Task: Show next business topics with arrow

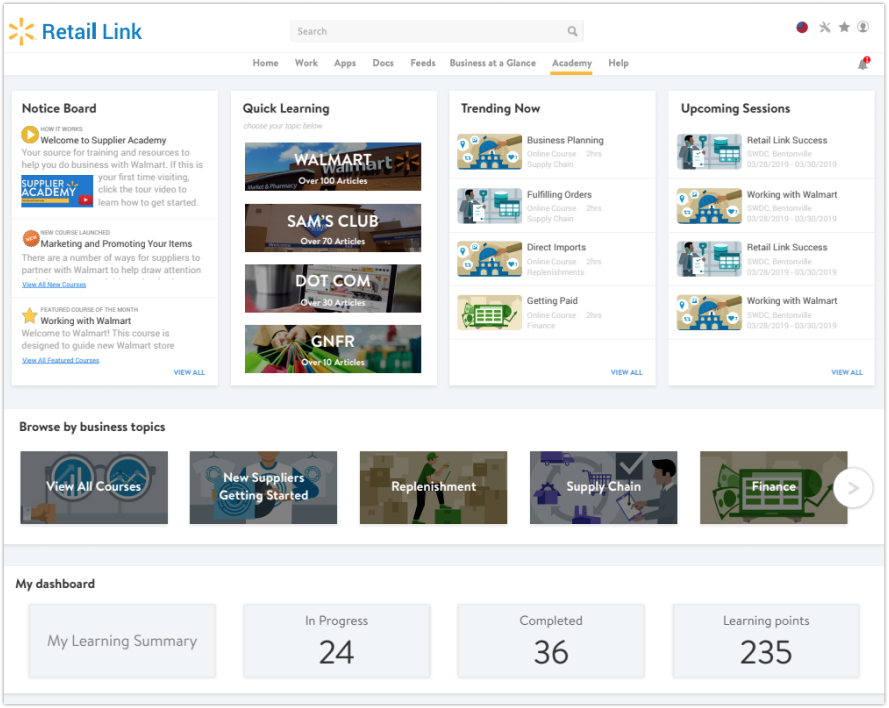Action: tap(853, 487)
